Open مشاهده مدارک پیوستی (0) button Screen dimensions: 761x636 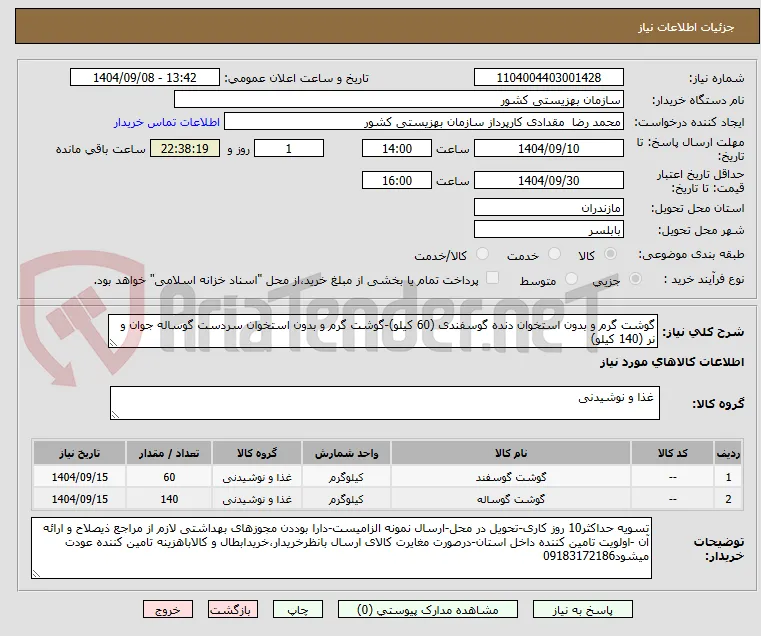point(428,610)
